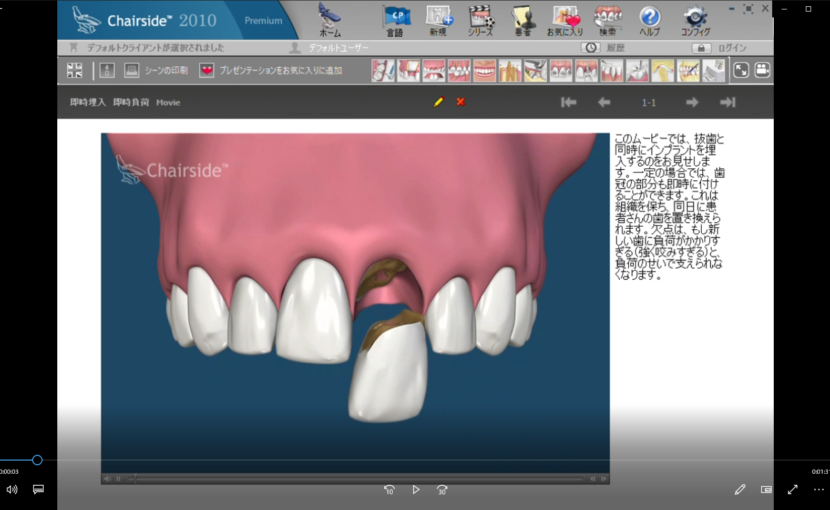Open Favorites (お気に入り) heart icon
The width and height of the screenshot is (830, 510).
click(x=565, y=20)
